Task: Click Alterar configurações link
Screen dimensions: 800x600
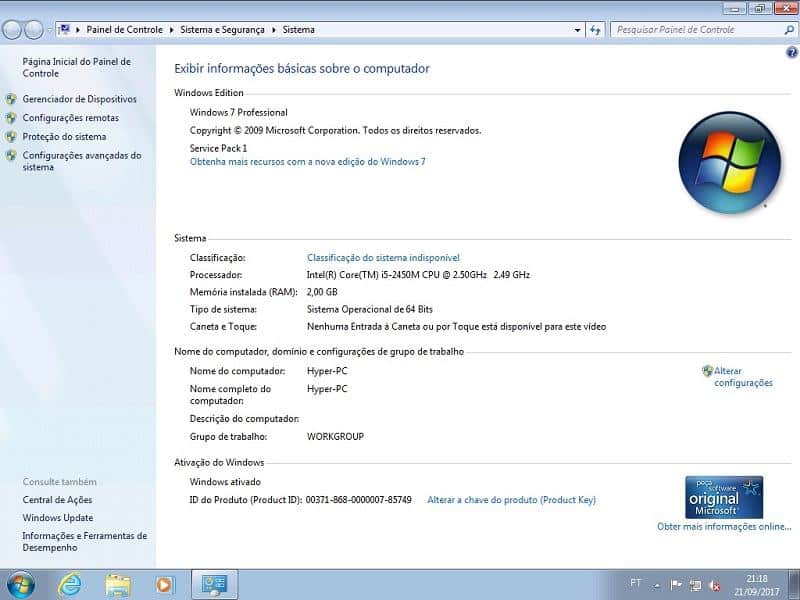Action: [743, 377]
